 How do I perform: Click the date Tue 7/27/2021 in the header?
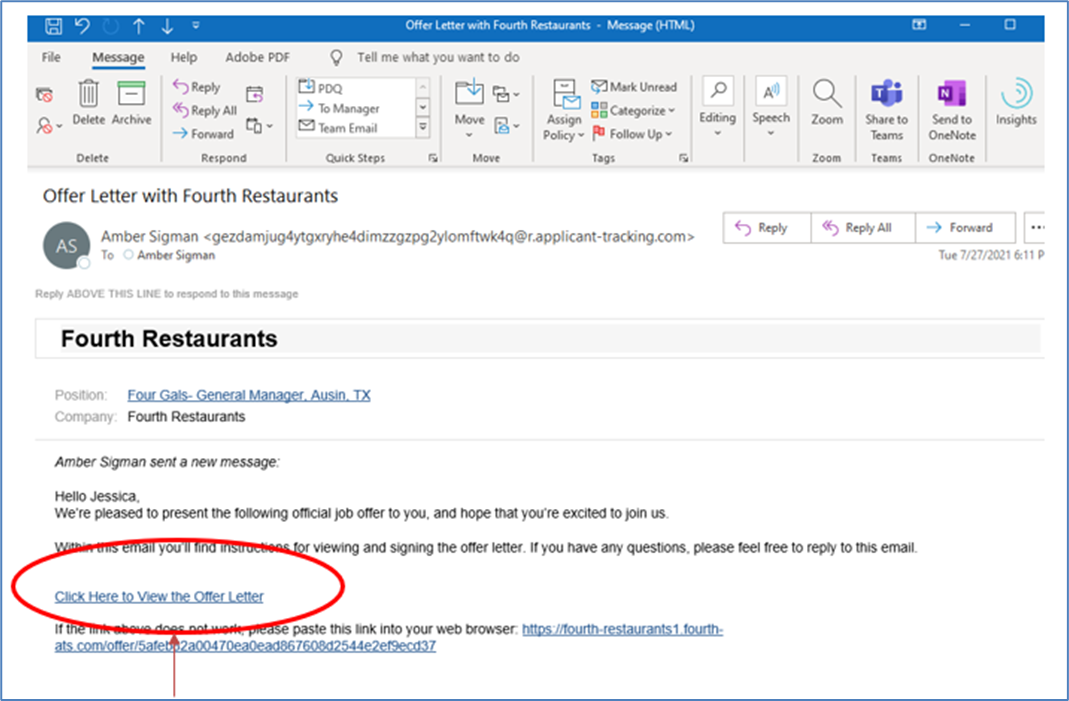[x=991, y=255]
